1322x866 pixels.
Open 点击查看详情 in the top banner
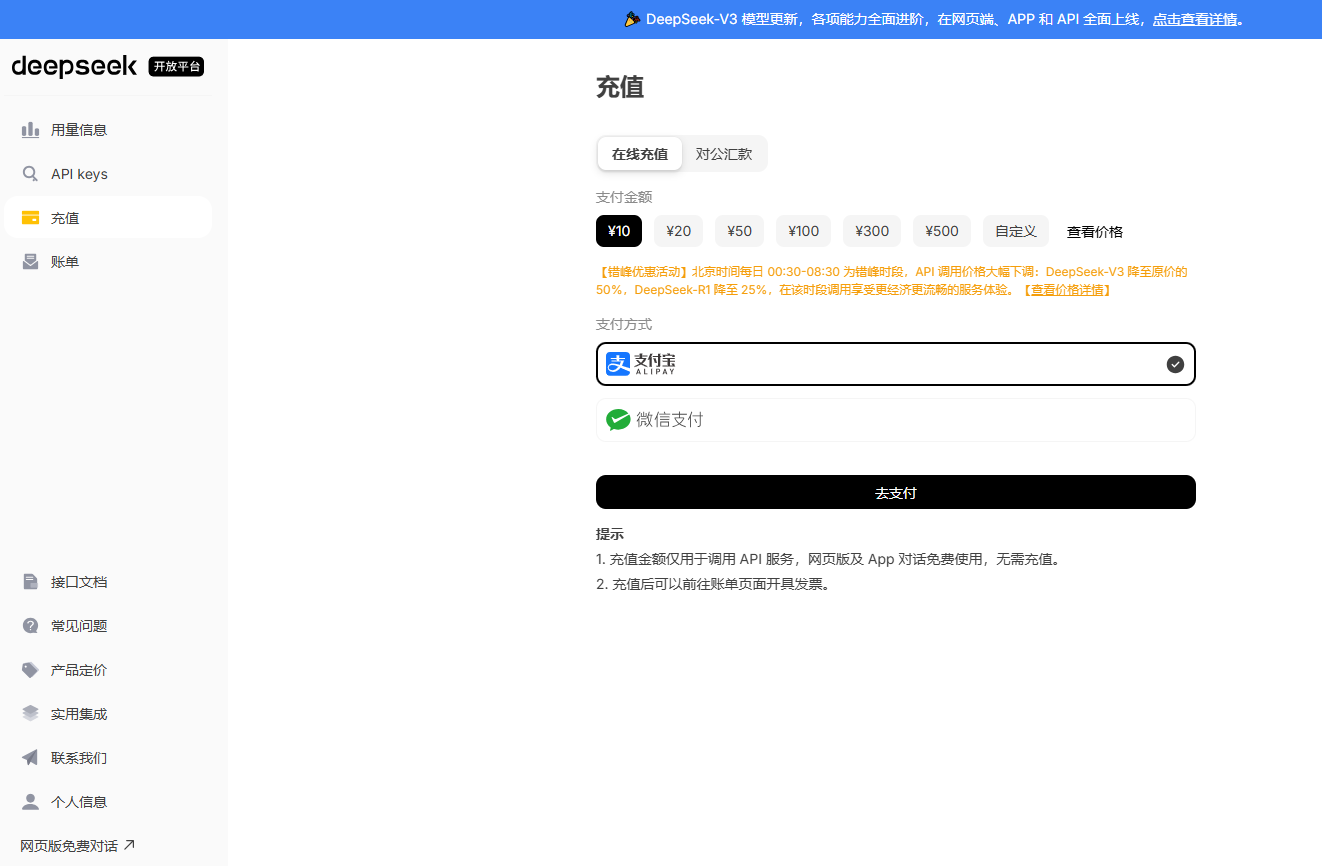tap(1195, 19)
